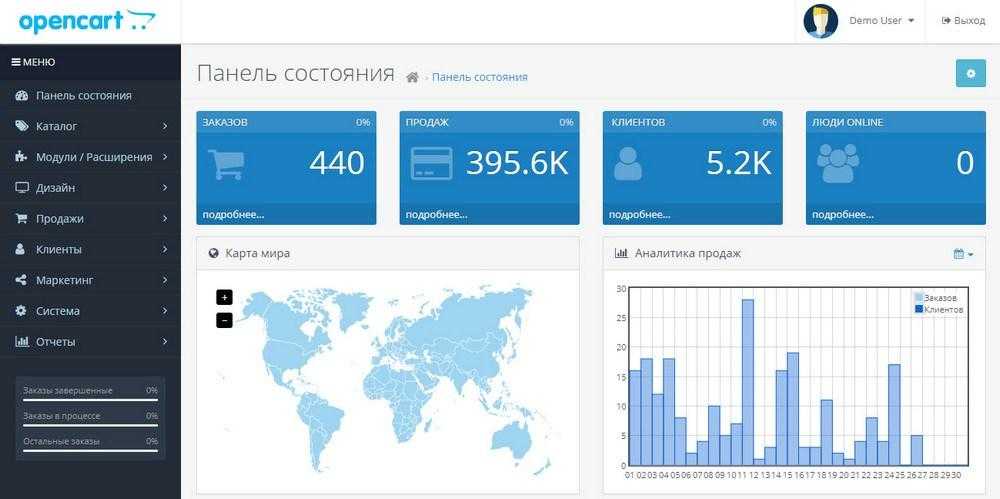Viewport: 1000px width, 499px height.
Task: Click the home icon in breadcrumb
Action: (412, 77)
